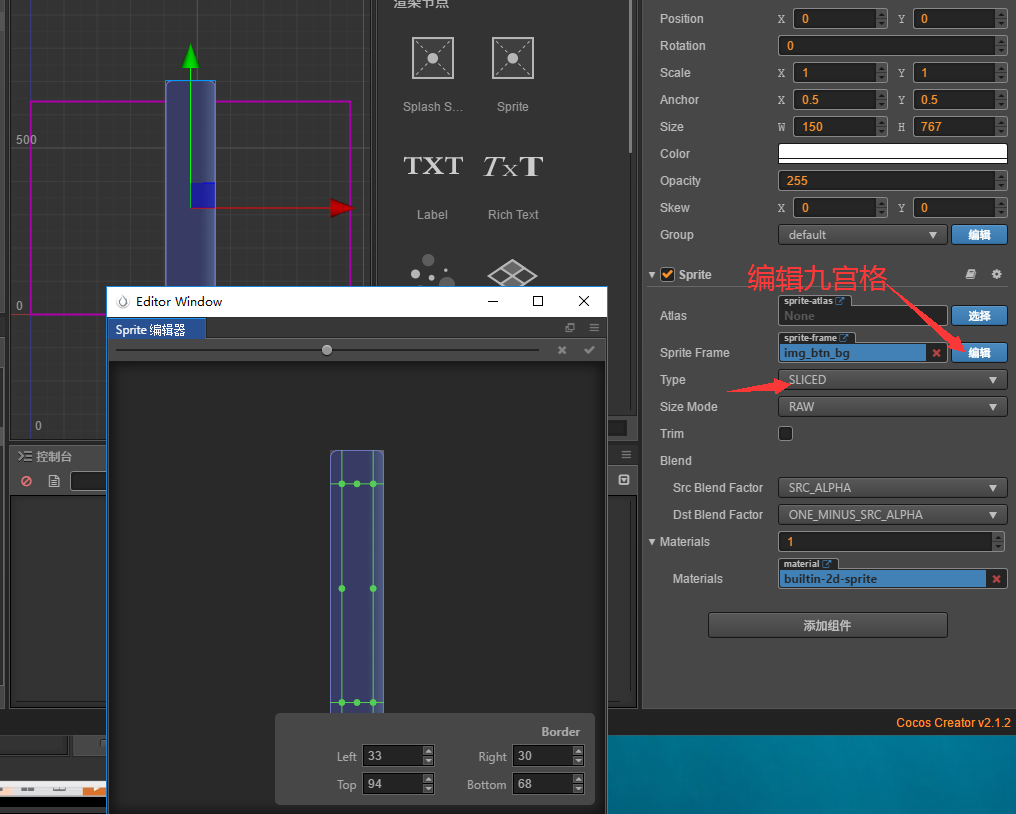Screen dimensions: 1016x814
Task: Insert a Splash Screen node
Action: [x=432, y=57]
